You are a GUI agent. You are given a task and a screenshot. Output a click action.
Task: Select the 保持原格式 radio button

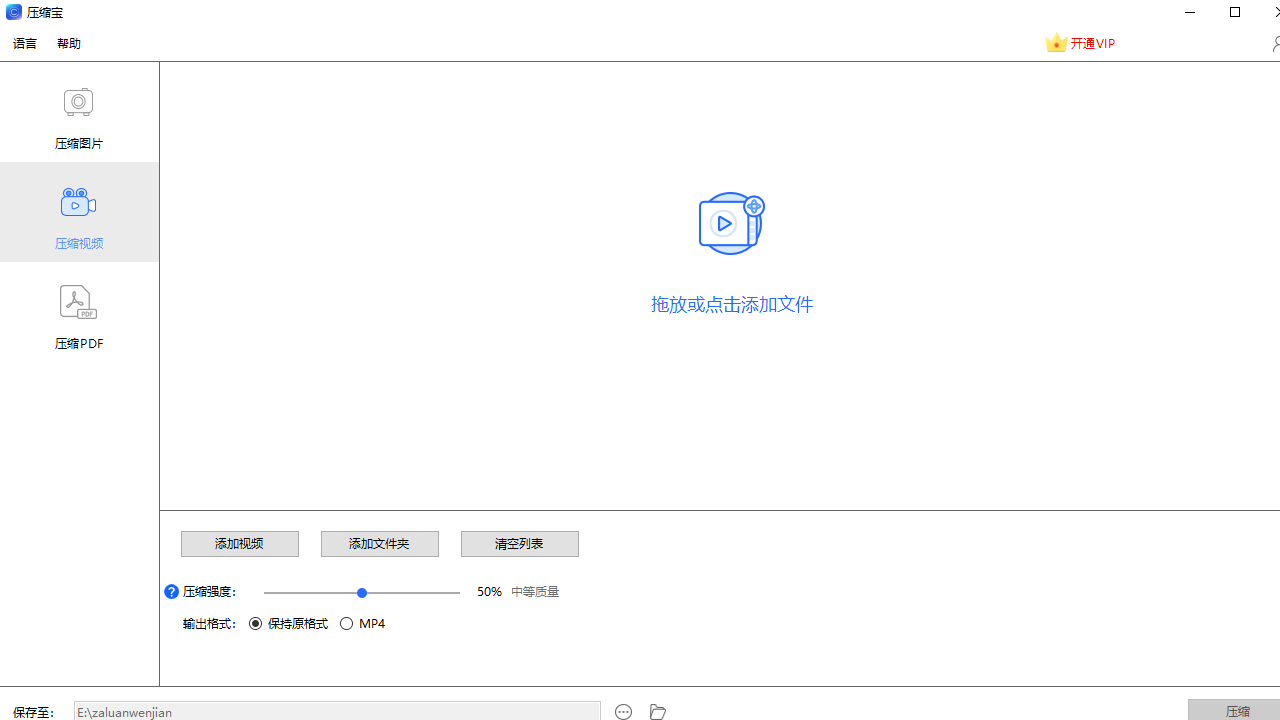point(256,624)
